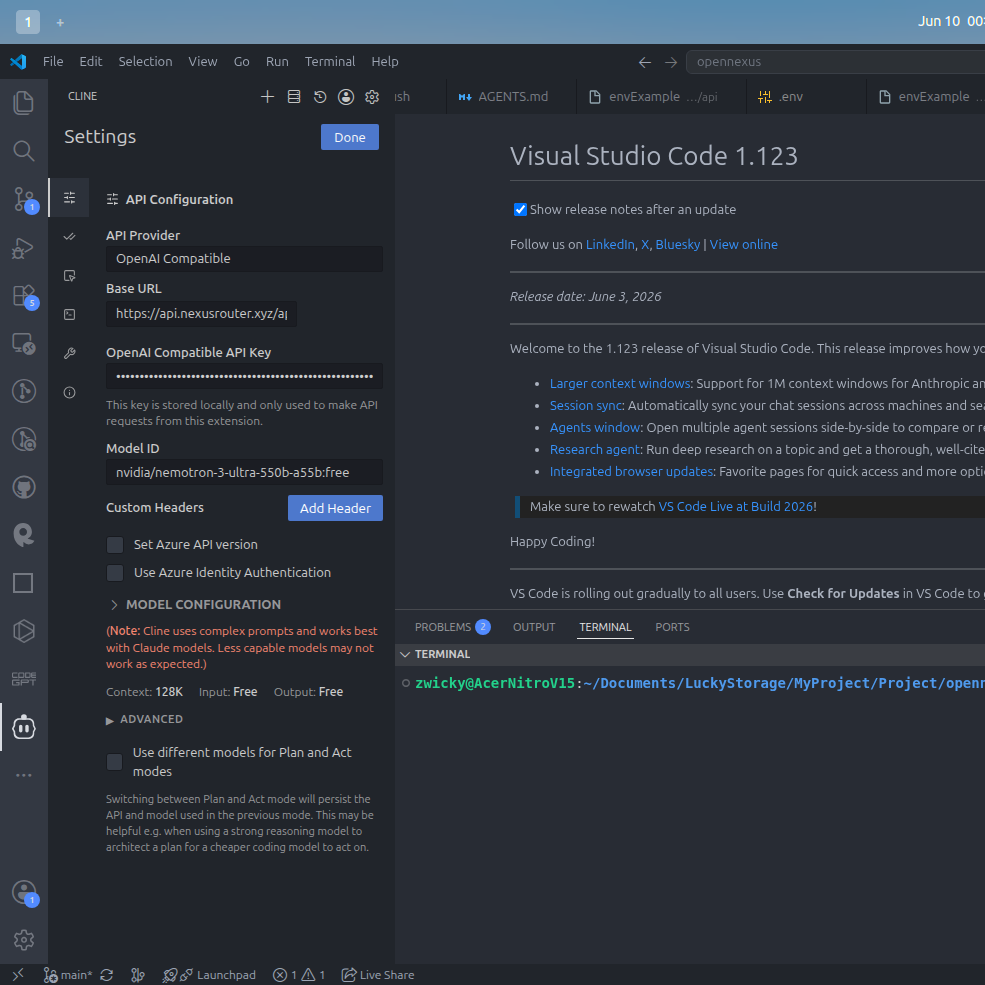Open the Terminal menu in menu bar
Screen dimensions: 985x985
pyautogui.click(x=330, y=62)
